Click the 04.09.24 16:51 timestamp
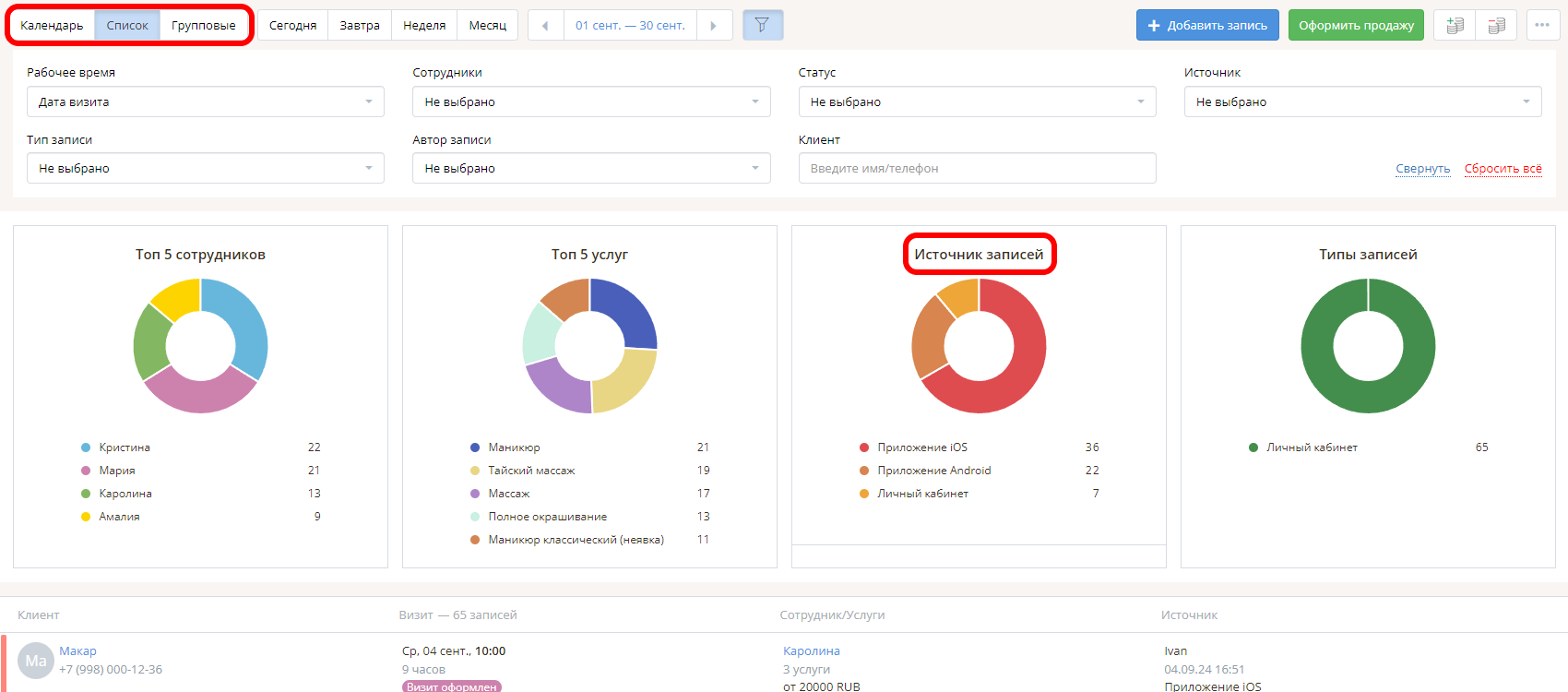 pos(1204,670)
